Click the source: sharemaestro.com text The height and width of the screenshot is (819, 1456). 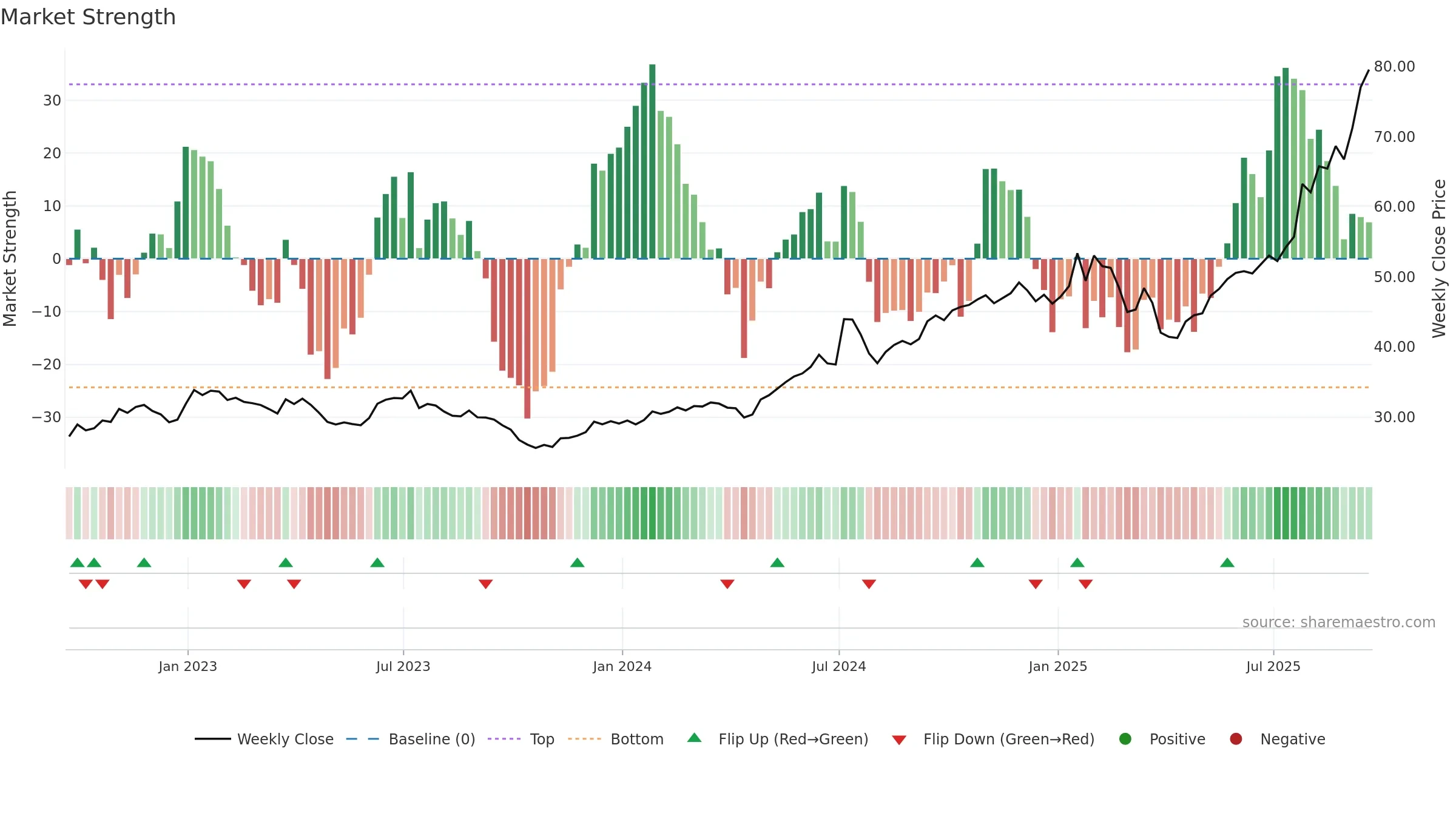coord(1339,622)
